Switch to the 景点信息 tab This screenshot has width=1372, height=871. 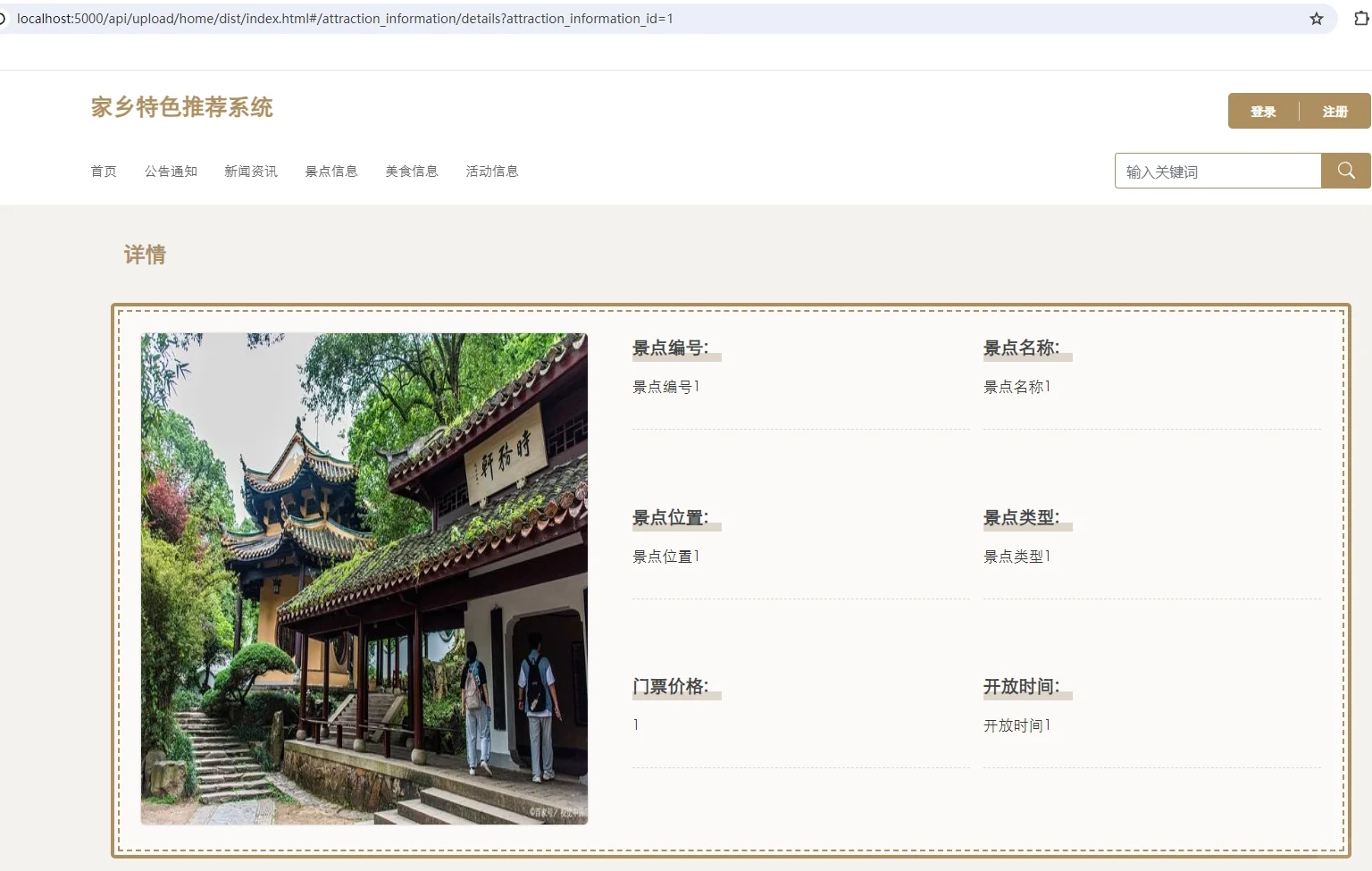coord(331,171)
